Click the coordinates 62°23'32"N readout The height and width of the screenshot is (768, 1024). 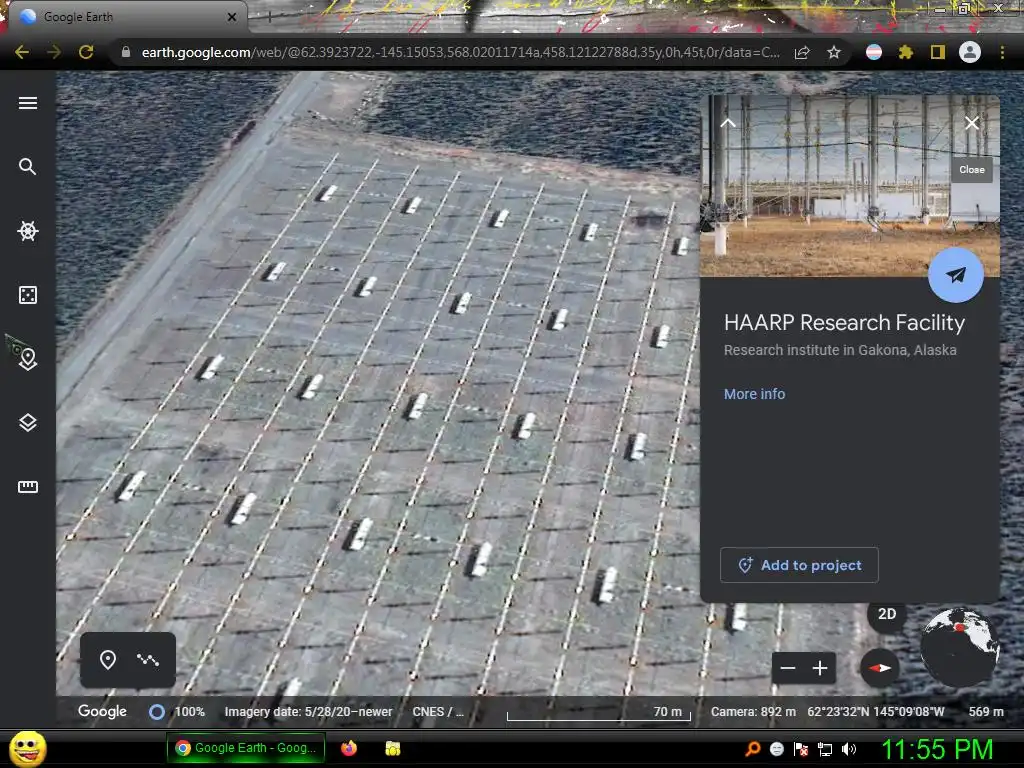tap(876, 712)
